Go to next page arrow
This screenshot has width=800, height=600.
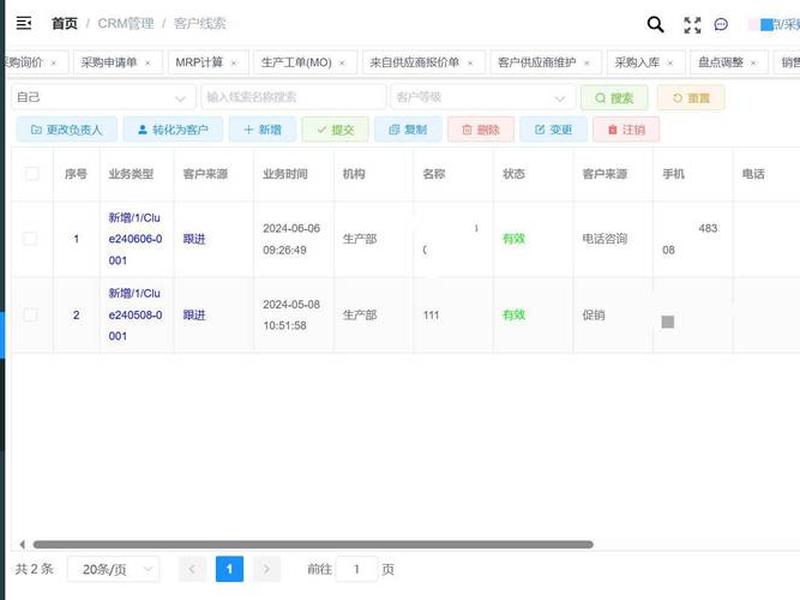click(267, 569)
